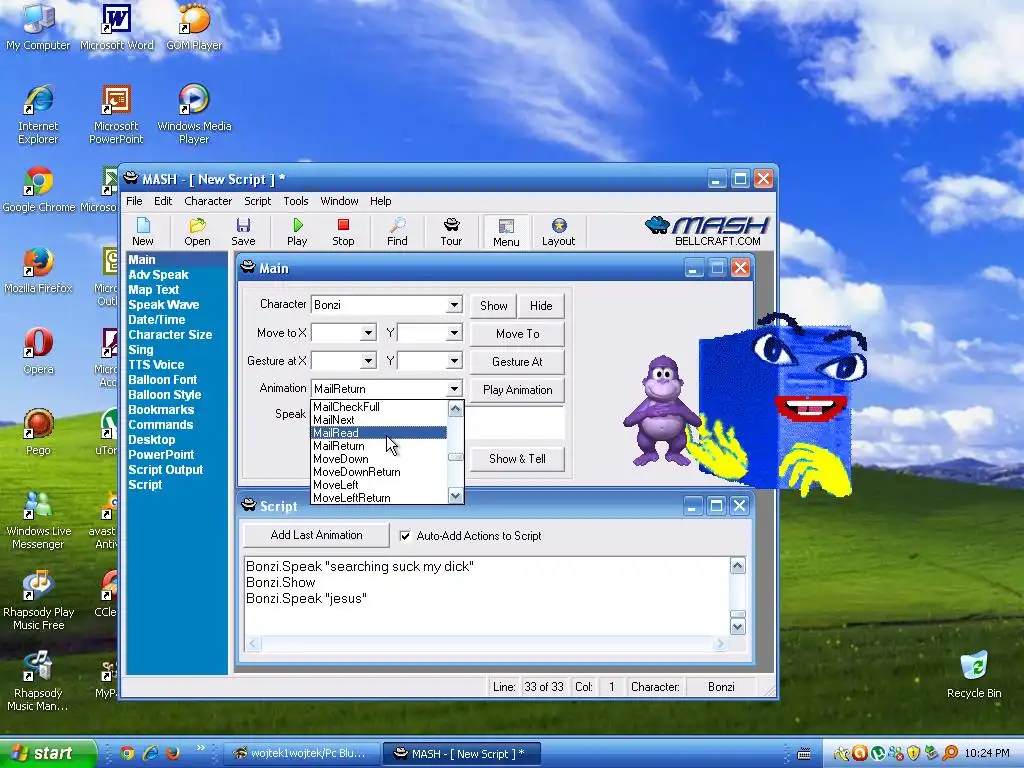Open the Move to X dropdown
The width and height of the screenshot is (1024, 768).
pos(368,333)
